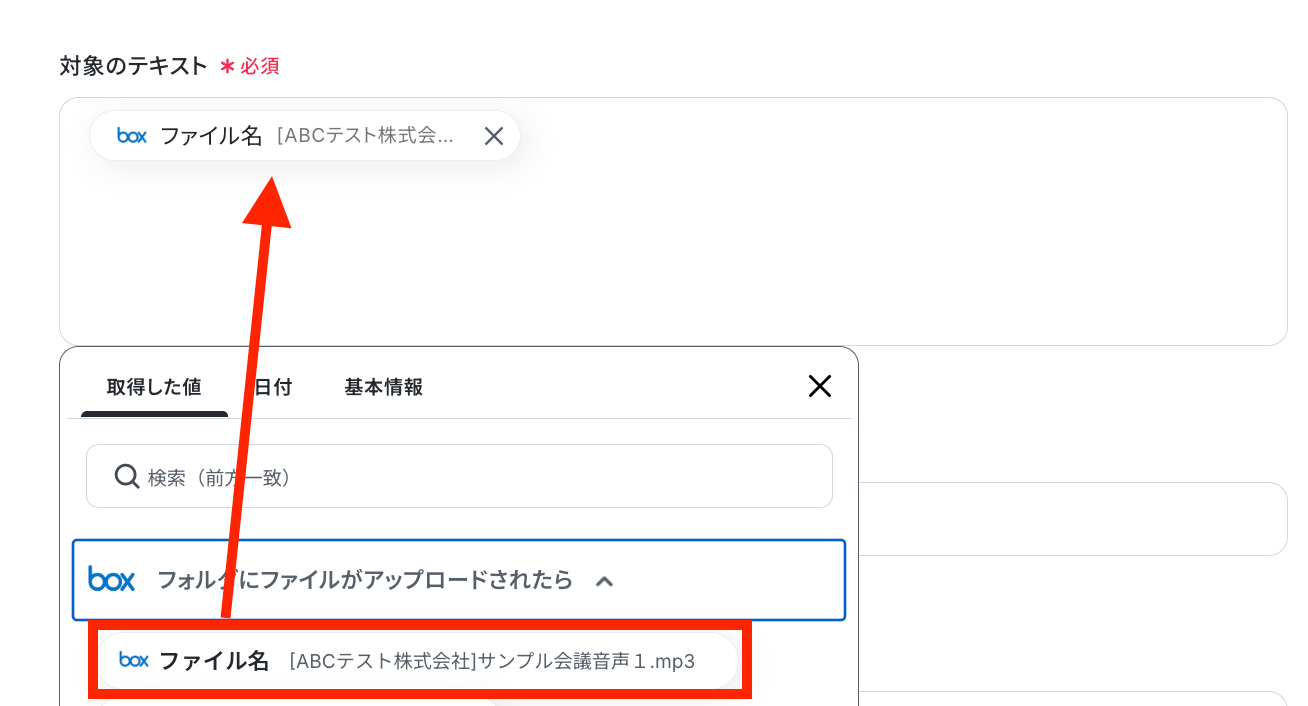The height and width of the screenshot is (706, 1308).
Task: Click the truncated [ABCテスト株式会... chip value
Action: point(366,136)
